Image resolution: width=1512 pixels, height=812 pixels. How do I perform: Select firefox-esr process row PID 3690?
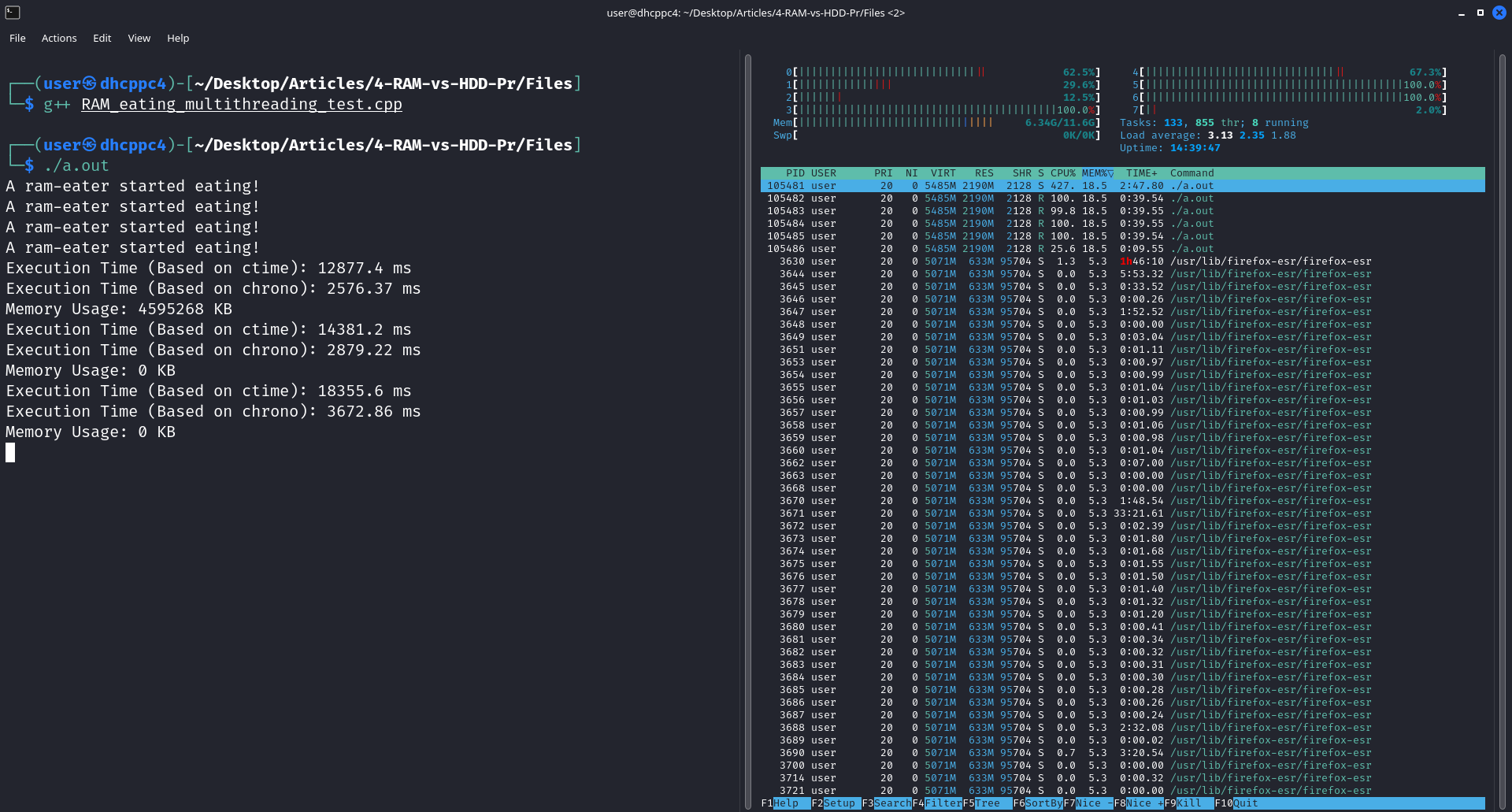tap(1123, 753)
